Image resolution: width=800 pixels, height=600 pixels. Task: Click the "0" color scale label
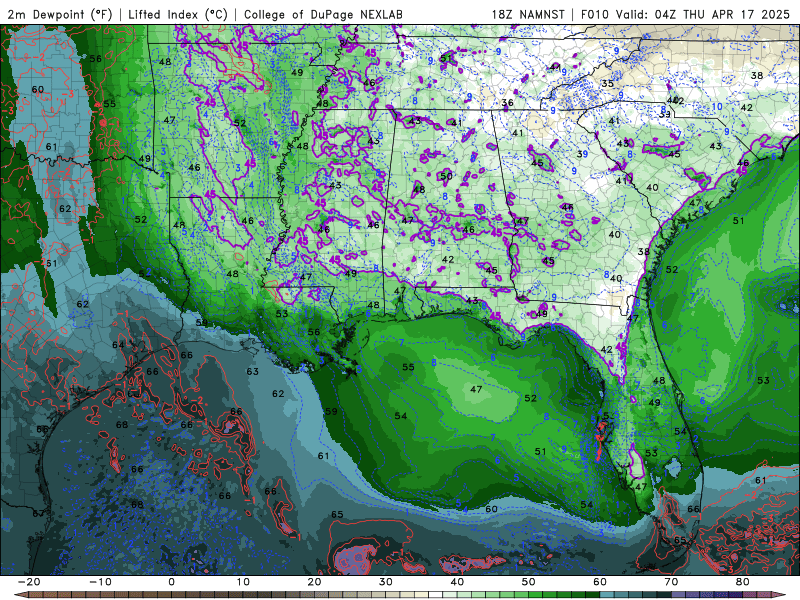pyautogui.click(x=171, y=582)
